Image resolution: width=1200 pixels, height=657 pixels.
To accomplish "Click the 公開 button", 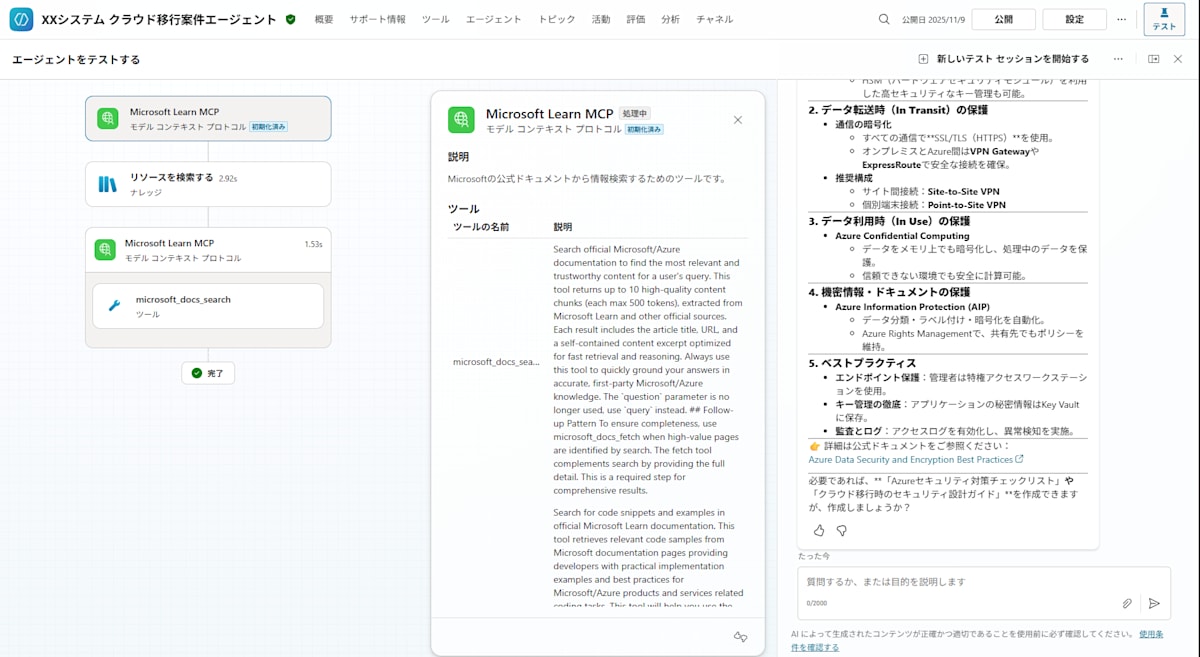I will tap(1003, 19).
